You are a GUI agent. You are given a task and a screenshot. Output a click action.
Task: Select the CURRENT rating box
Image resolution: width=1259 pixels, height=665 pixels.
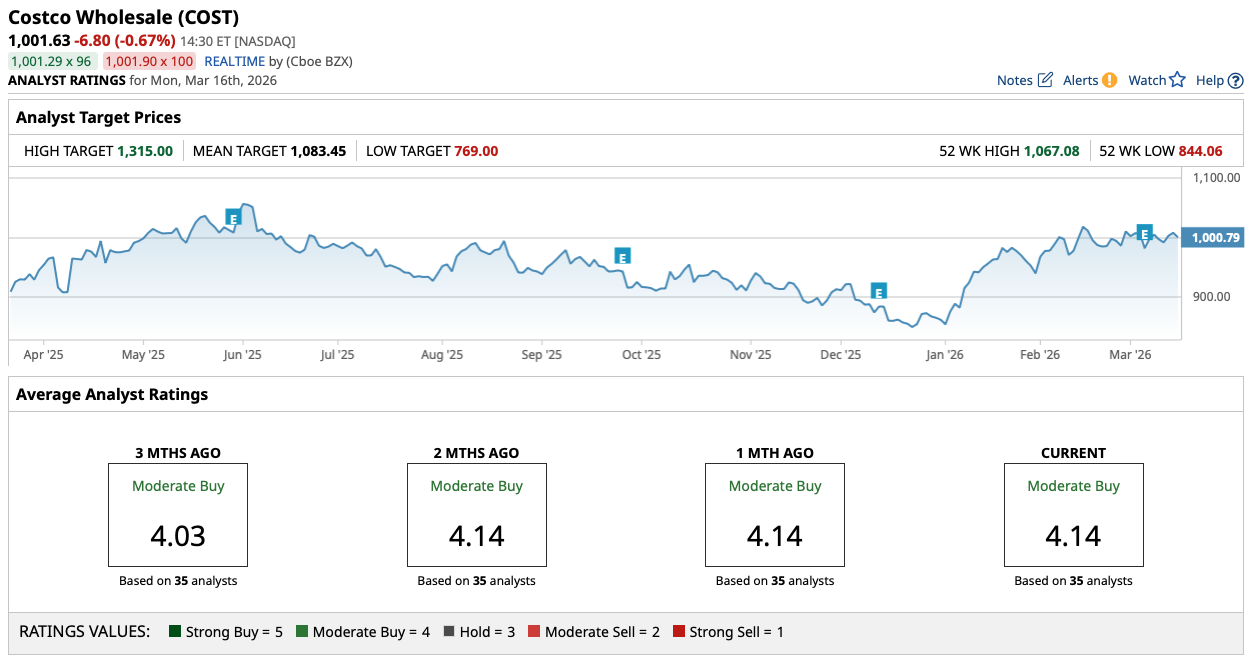[x=1074, y=515]
